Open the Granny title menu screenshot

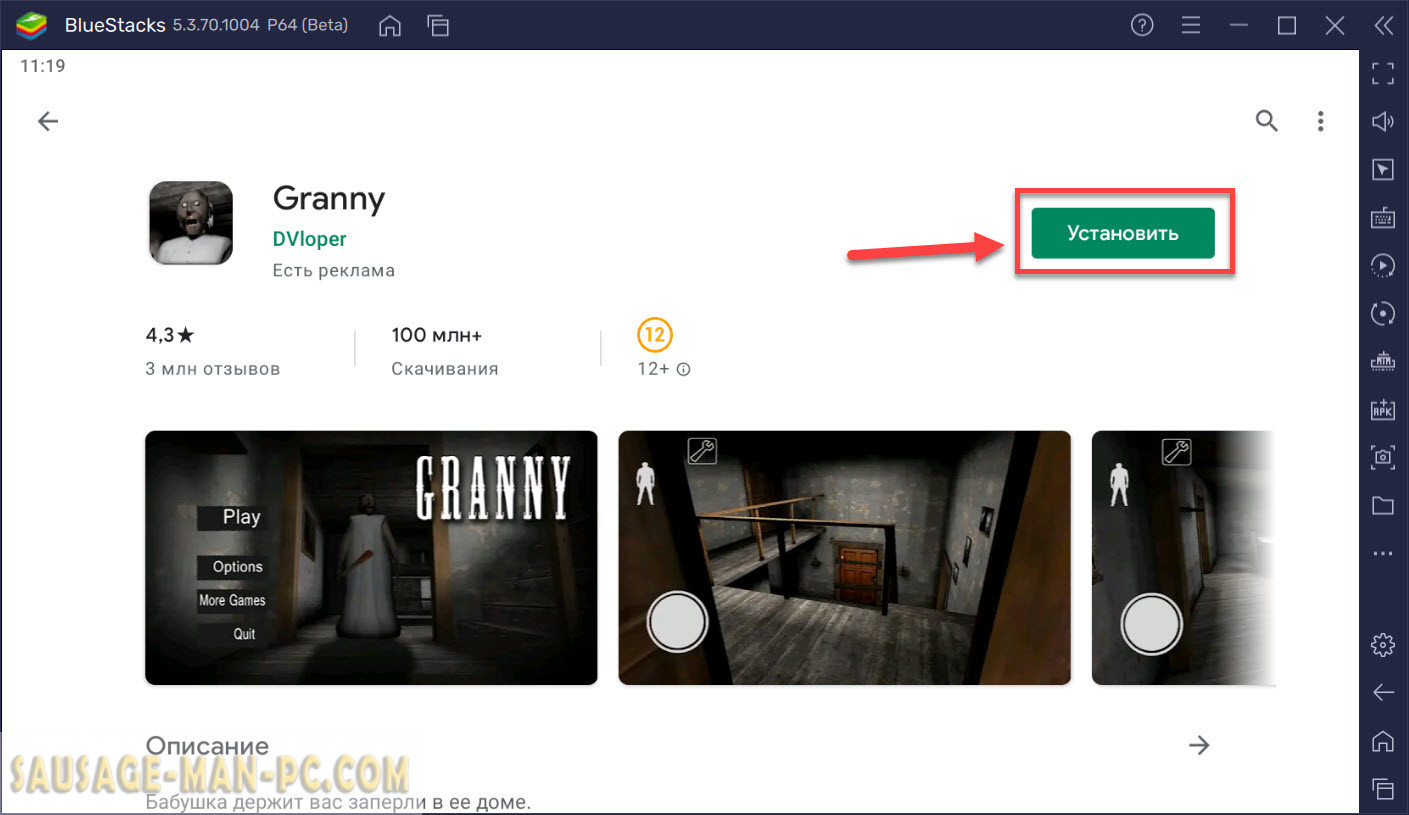tap(371, 558)
